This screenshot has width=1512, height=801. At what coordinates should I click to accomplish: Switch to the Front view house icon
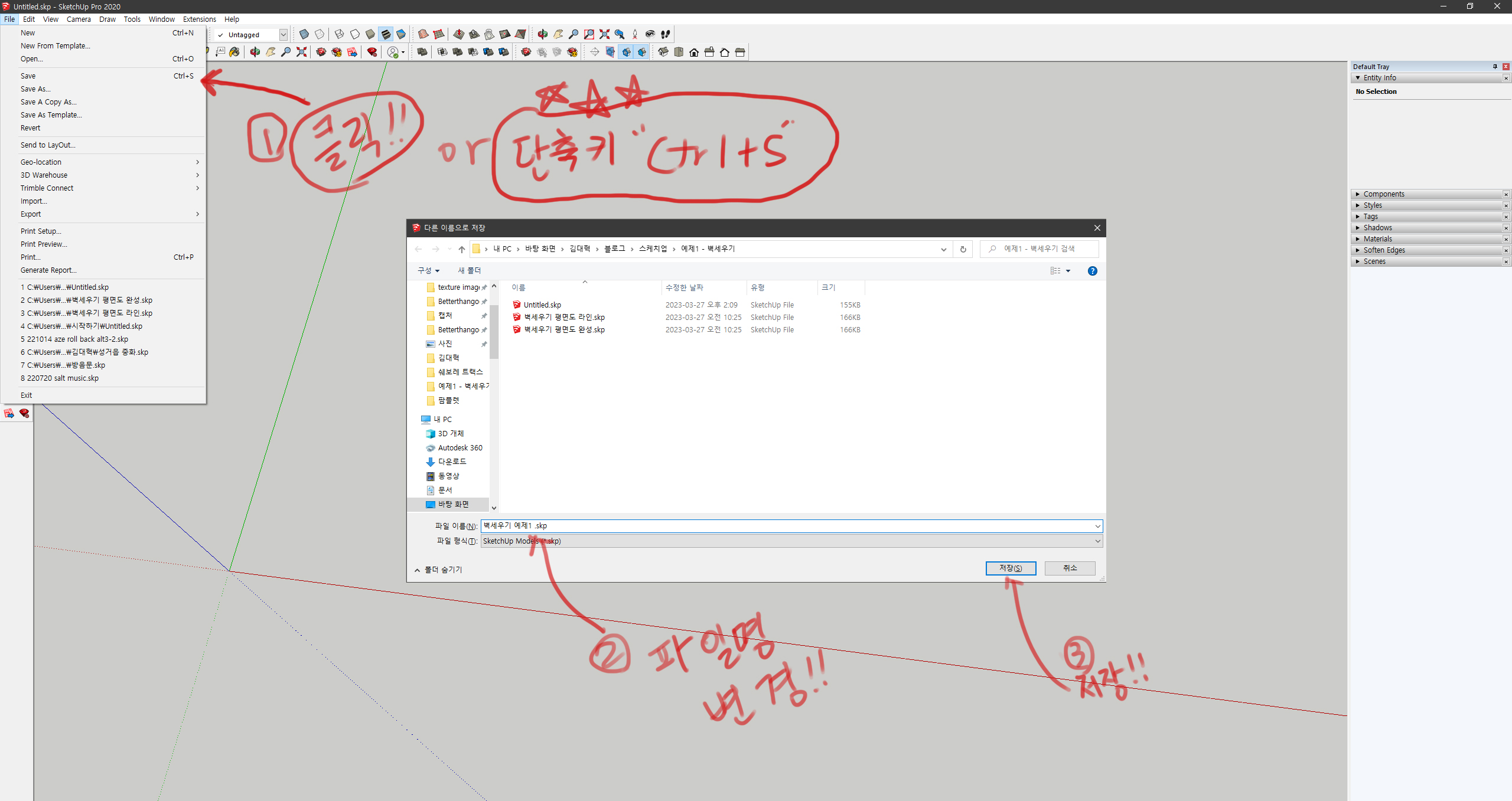(694, 52)
